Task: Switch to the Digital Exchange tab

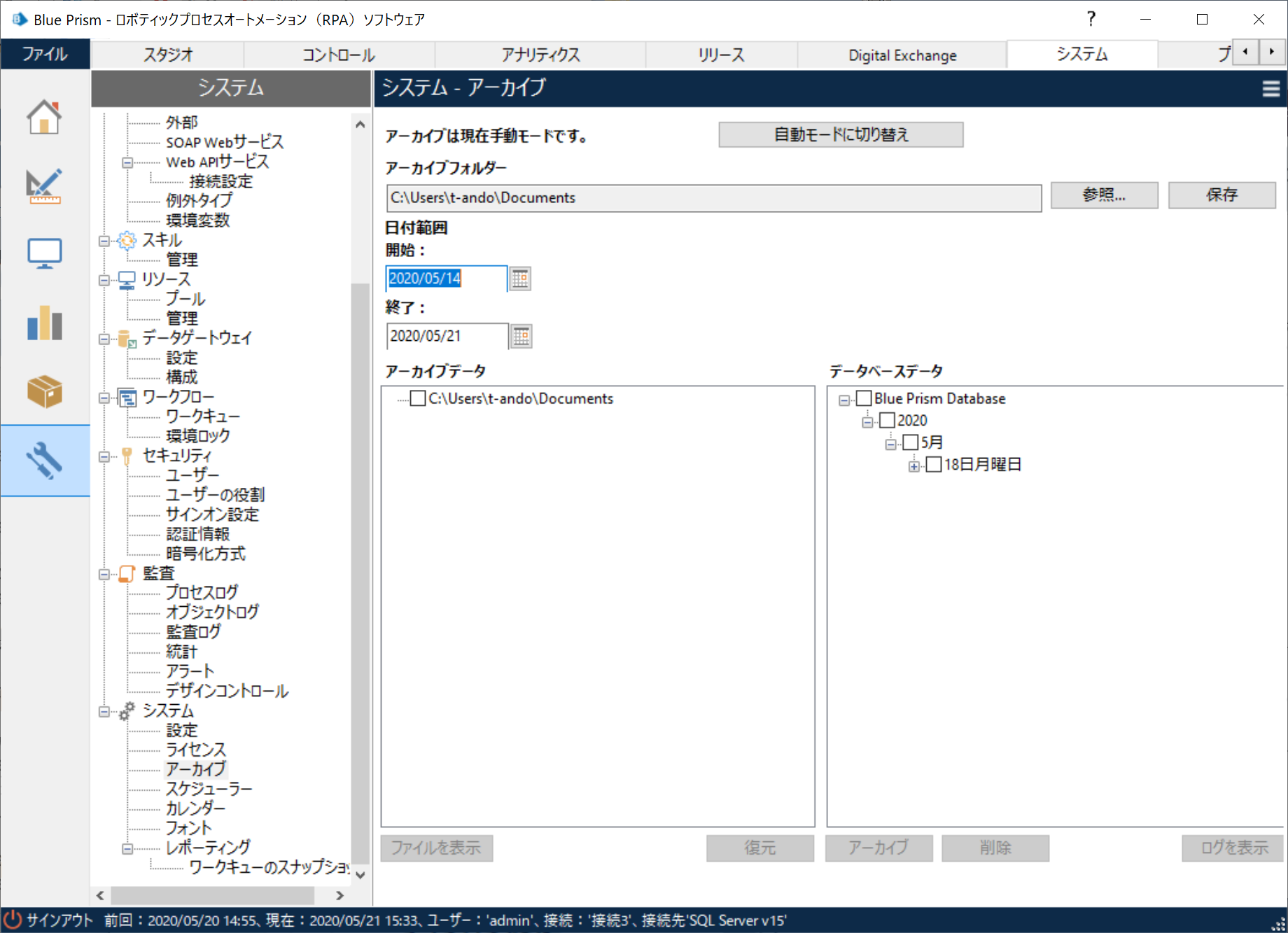Action: [x=902, y=55]
